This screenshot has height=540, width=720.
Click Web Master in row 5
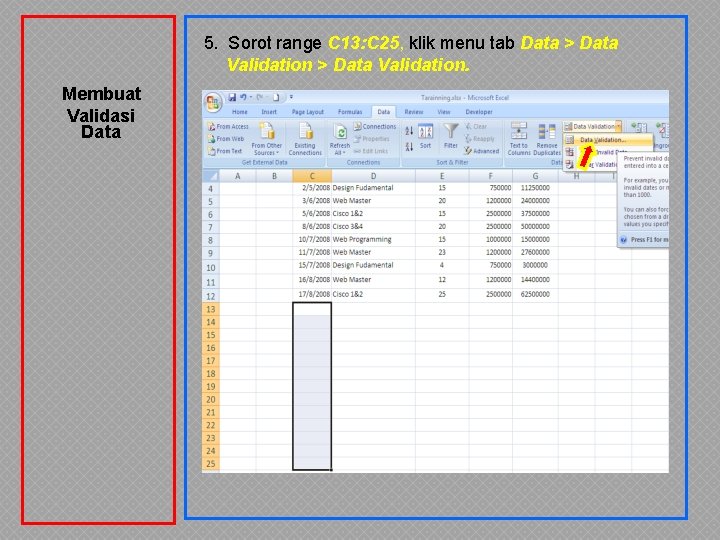pos(373,201)
